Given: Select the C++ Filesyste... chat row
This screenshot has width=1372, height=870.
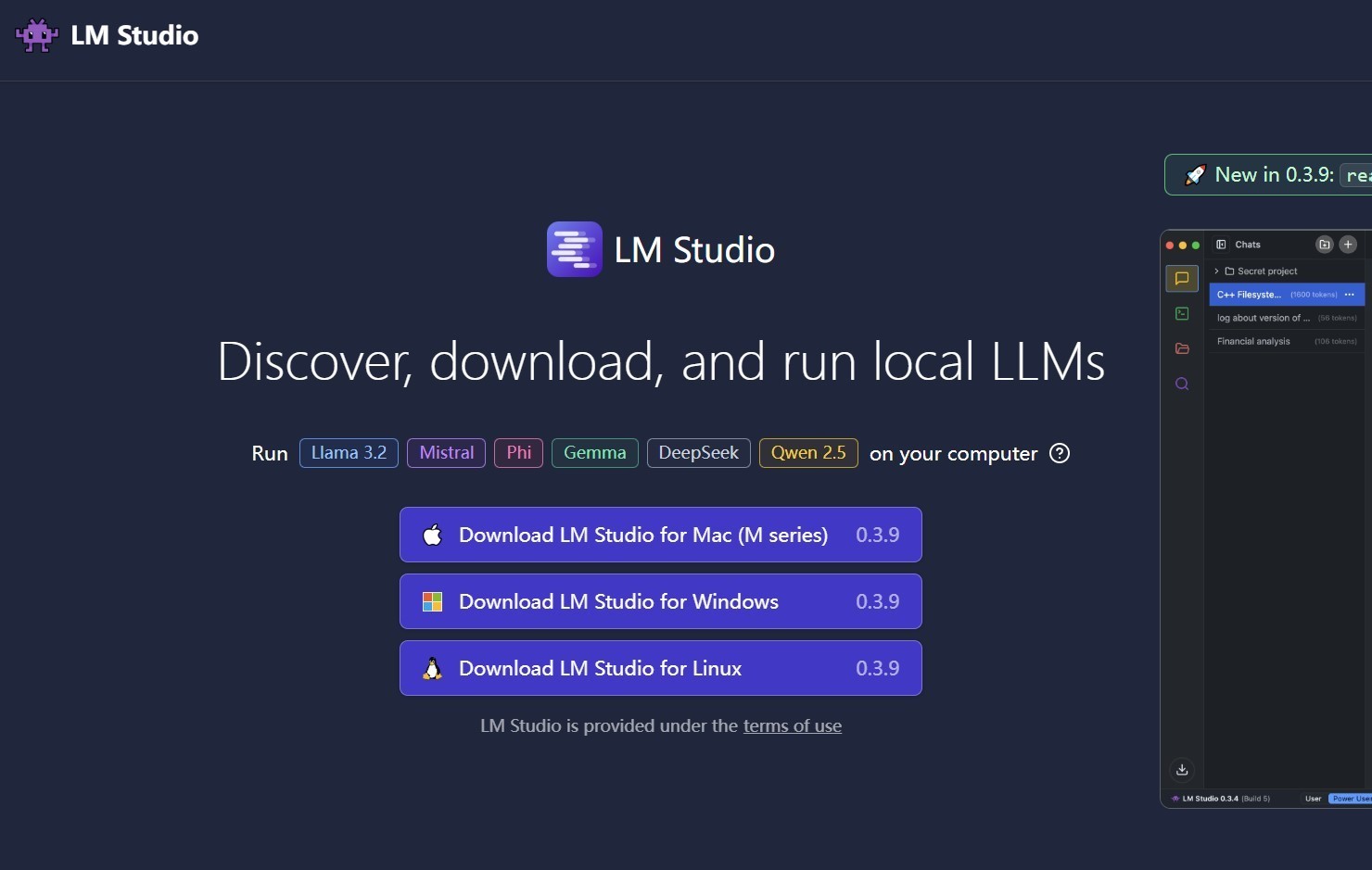Looking at the screenshot, I should pyautogui.click(x=1287, y=295).
